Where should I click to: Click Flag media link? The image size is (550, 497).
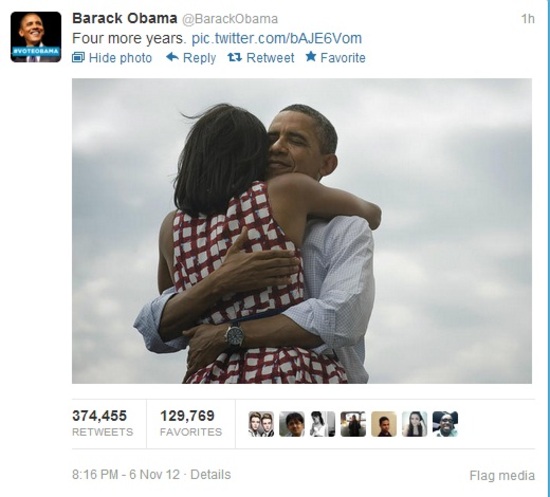(502, 476)
